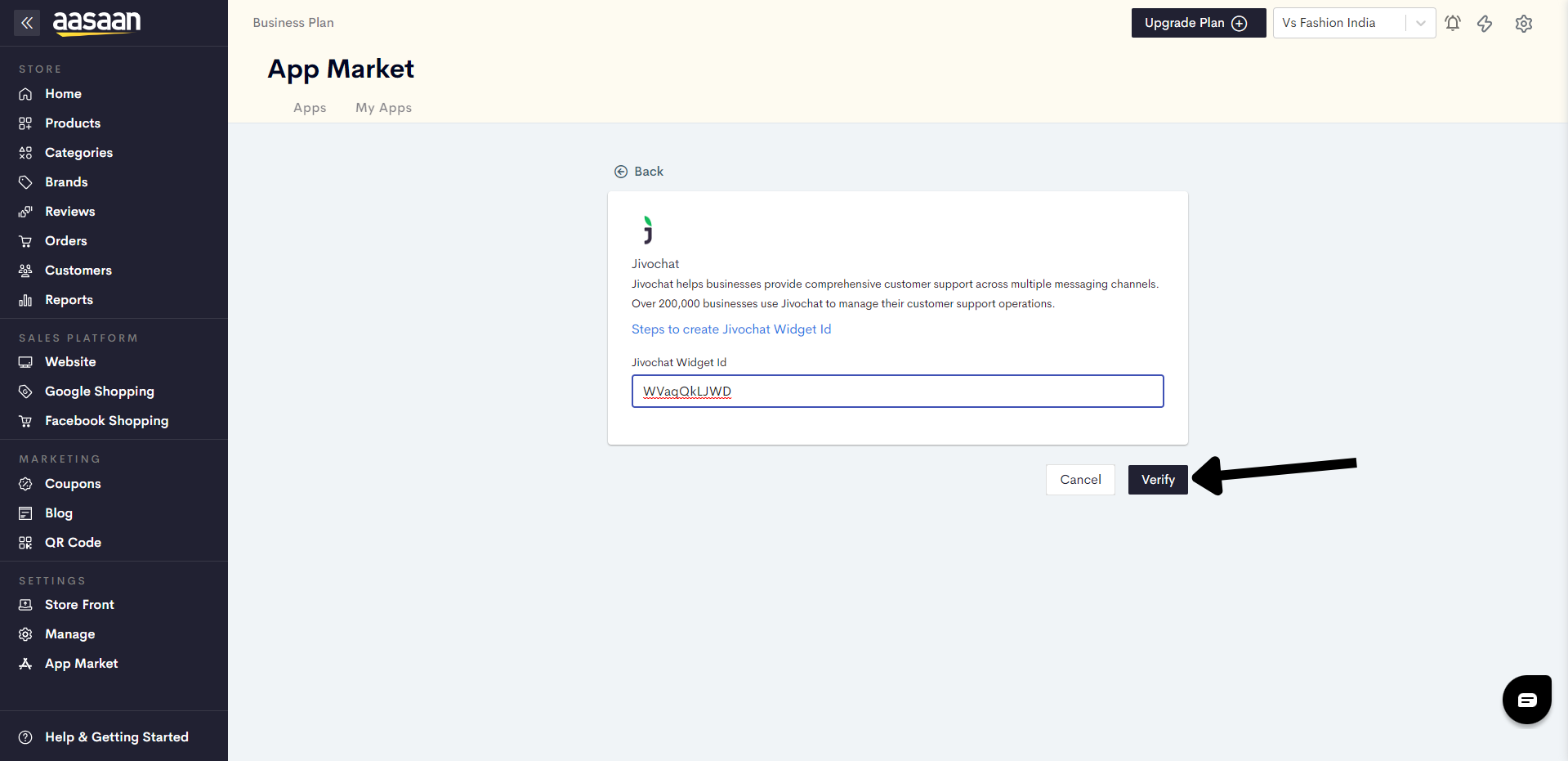Open the Coupons menu item
The width and height of the screenshot is (1568, 761).
point(73,484)
